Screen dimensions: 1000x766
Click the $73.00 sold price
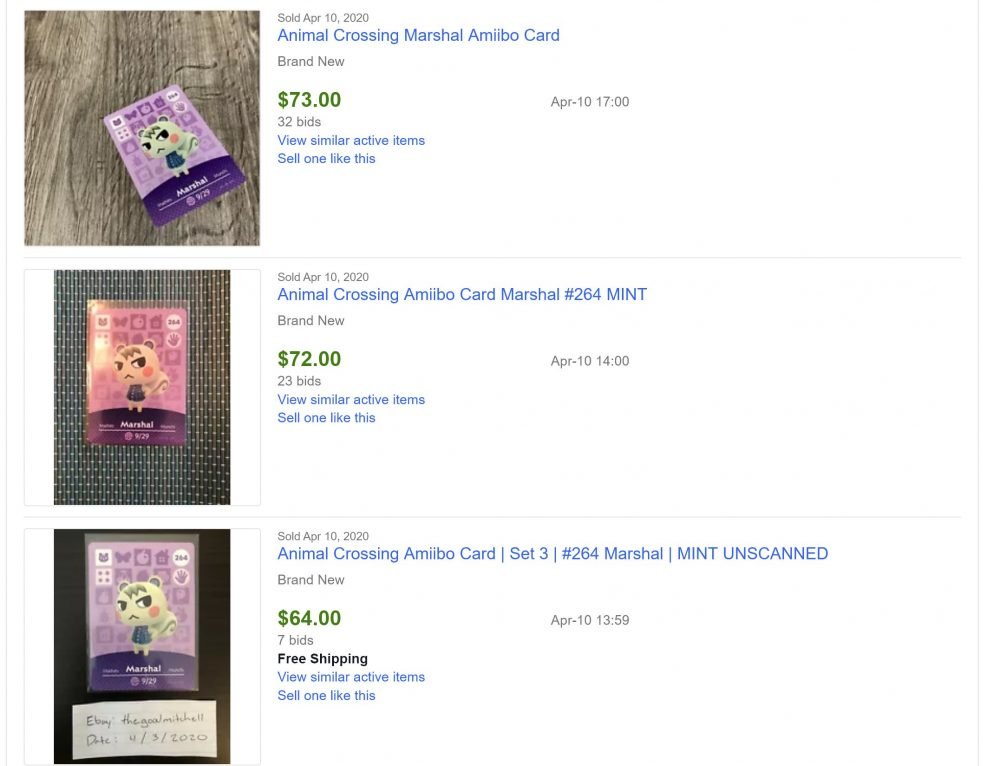pyautogui.click(x=309, y=100)
